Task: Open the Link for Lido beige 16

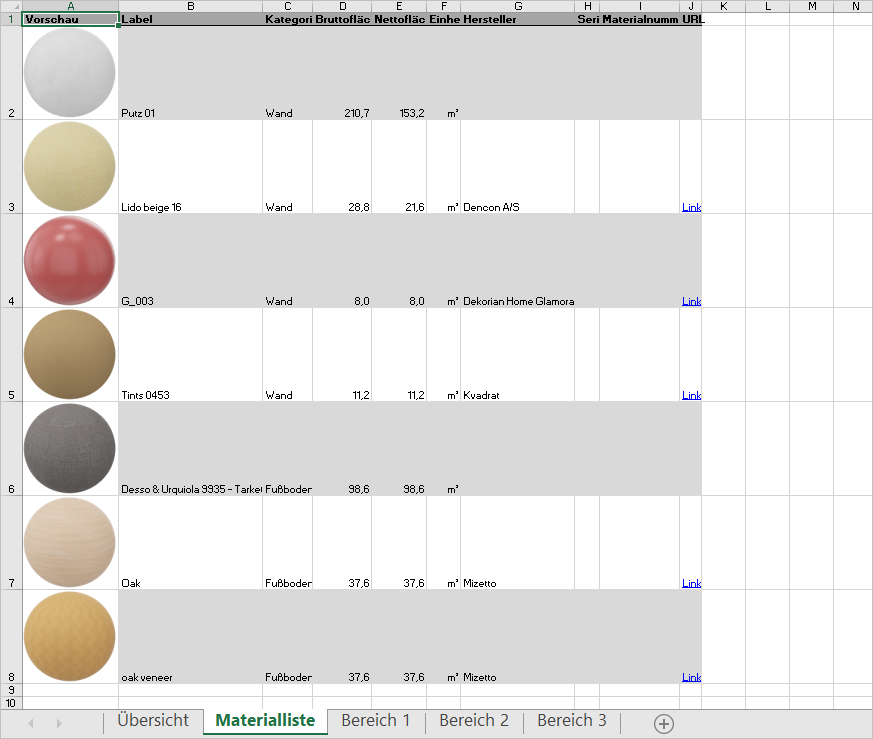Action: (x=691, y=207)
